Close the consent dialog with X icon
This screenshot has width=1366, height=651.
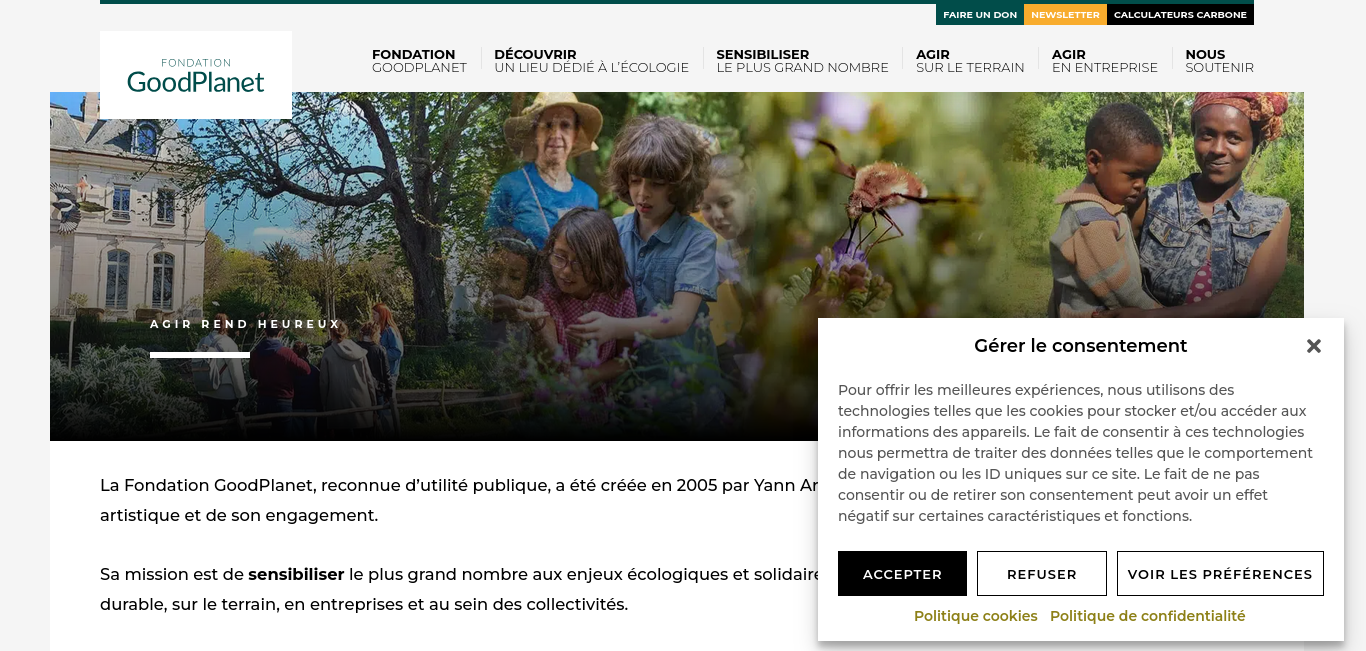pos(1313,346)
